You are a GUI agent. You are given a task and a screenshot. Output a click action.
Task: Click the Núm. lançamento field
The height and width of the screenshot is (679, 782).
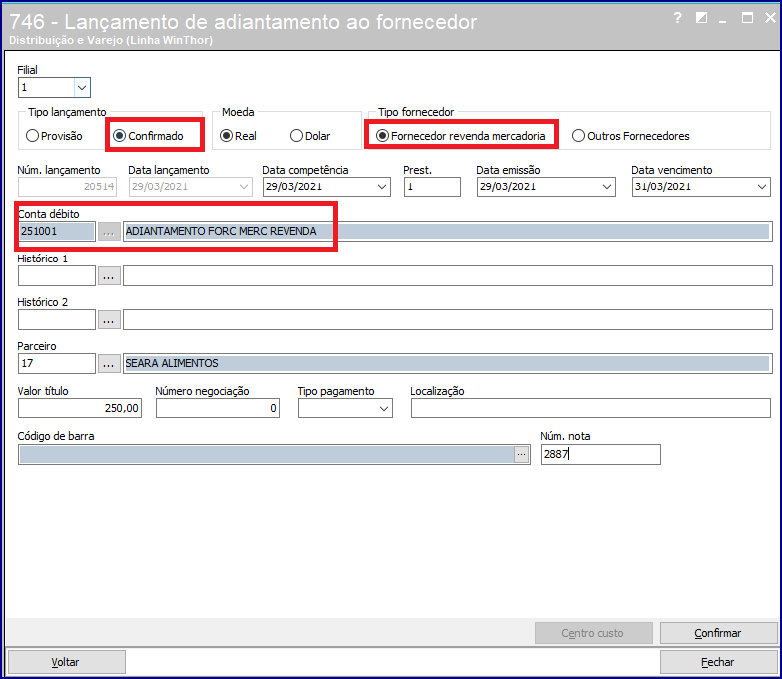click(67, 187)
